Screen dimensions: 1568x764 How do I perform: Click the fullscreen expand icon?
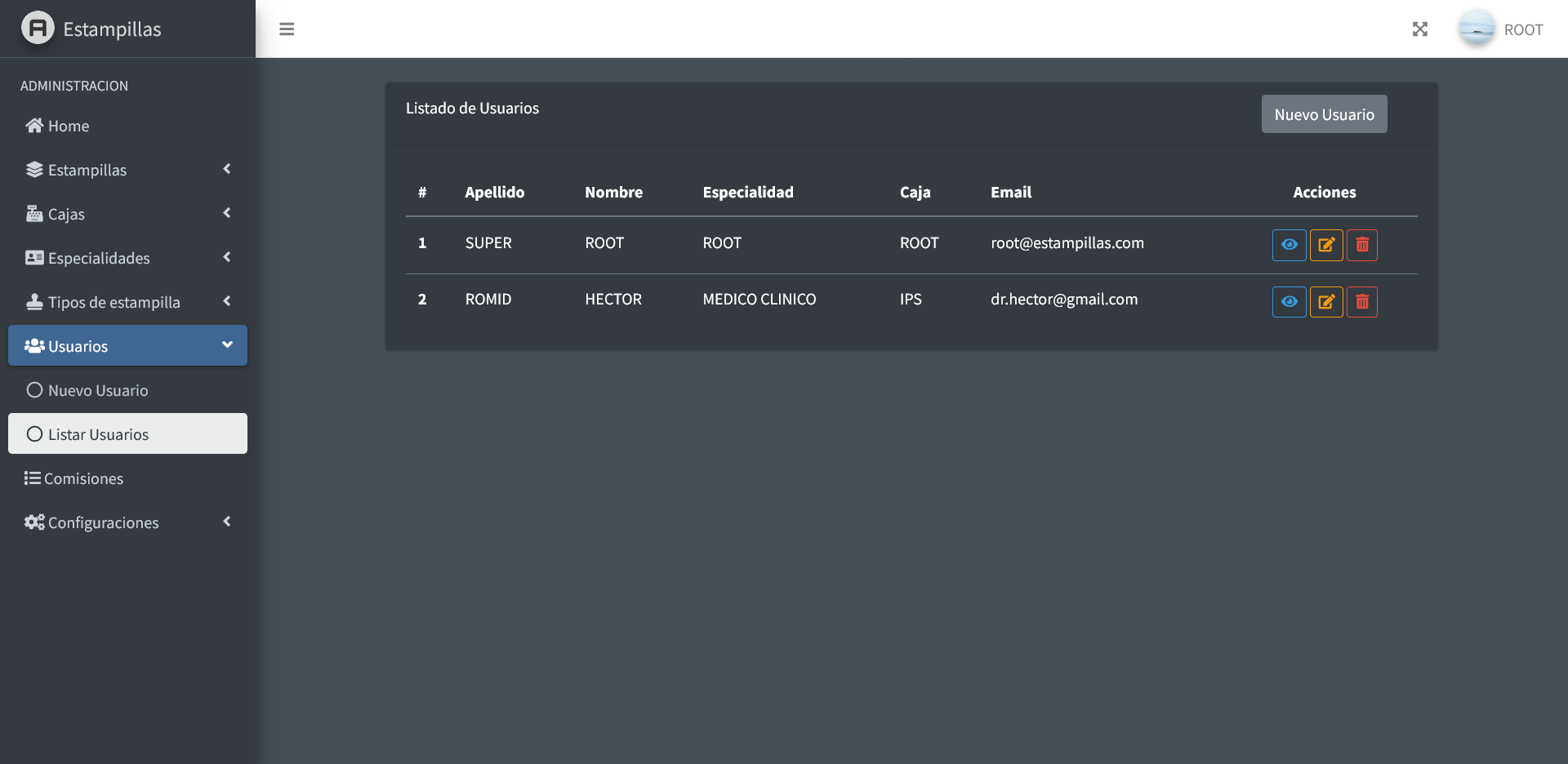coord(1420,29)
